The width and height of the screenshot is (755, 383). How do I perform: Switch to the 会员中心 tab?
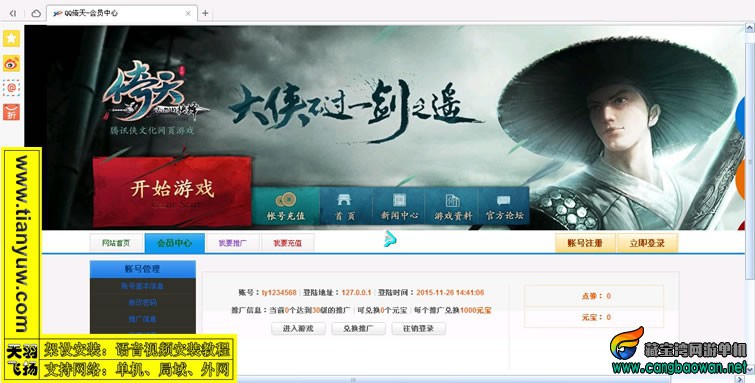coord(174,243)
